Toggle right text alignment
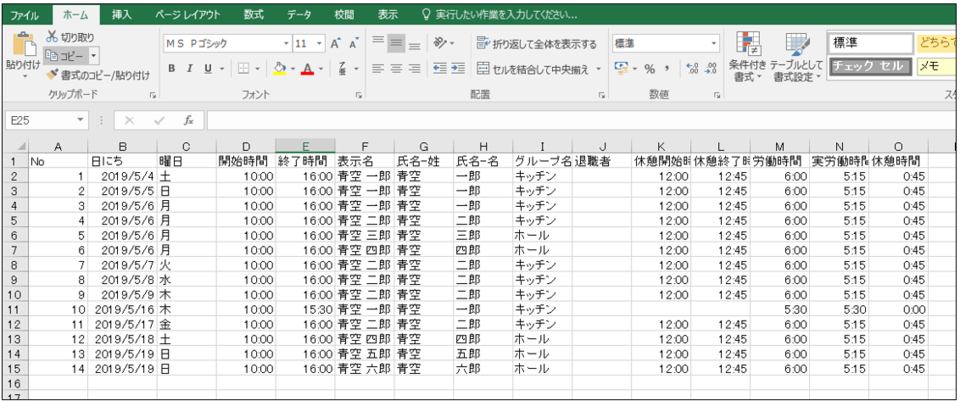 click(x=414, y=69)
